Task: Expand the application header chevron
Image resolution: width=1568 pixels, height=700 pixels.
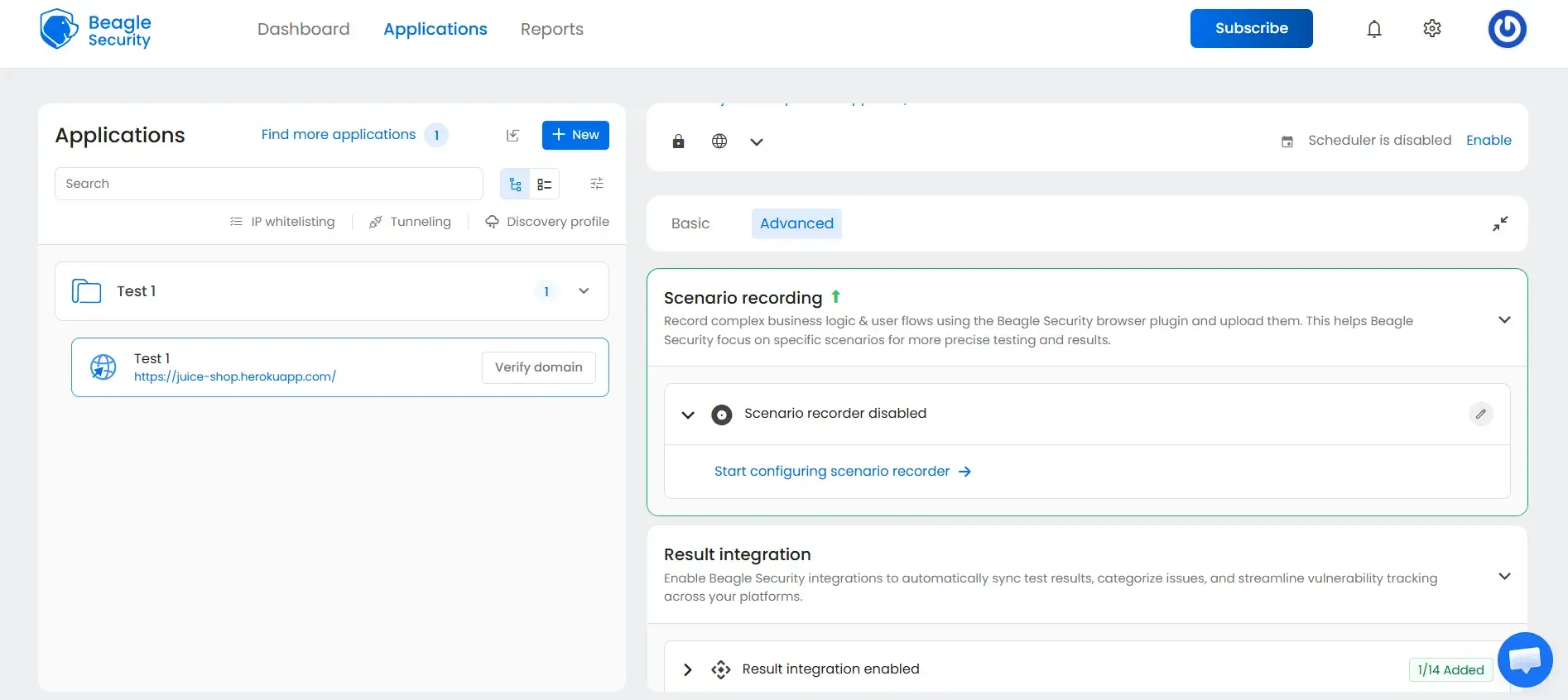Action: point(757,141)
